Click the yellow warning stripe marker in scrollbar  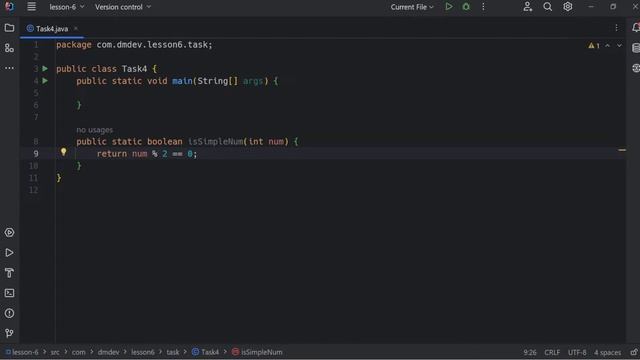click(x=622, y=150)
